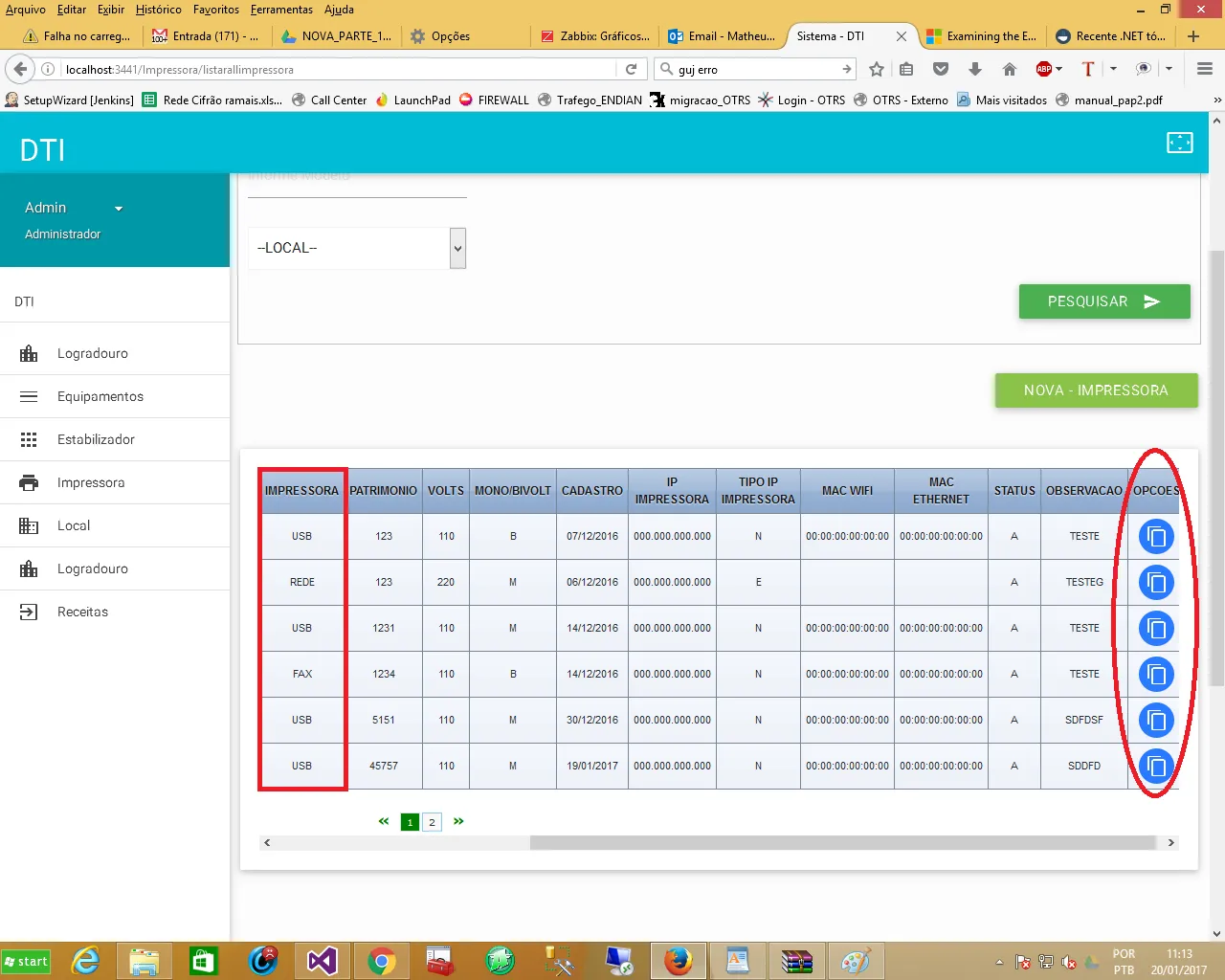
Task: Click the PESQUISAR button
Action: pyautogui.click(x=1103, y=301)
